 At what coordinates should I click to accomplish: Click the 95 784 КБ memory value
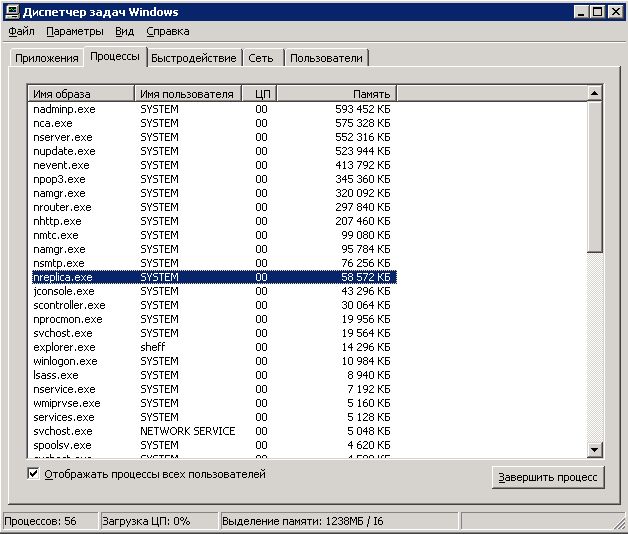[365, 249]
